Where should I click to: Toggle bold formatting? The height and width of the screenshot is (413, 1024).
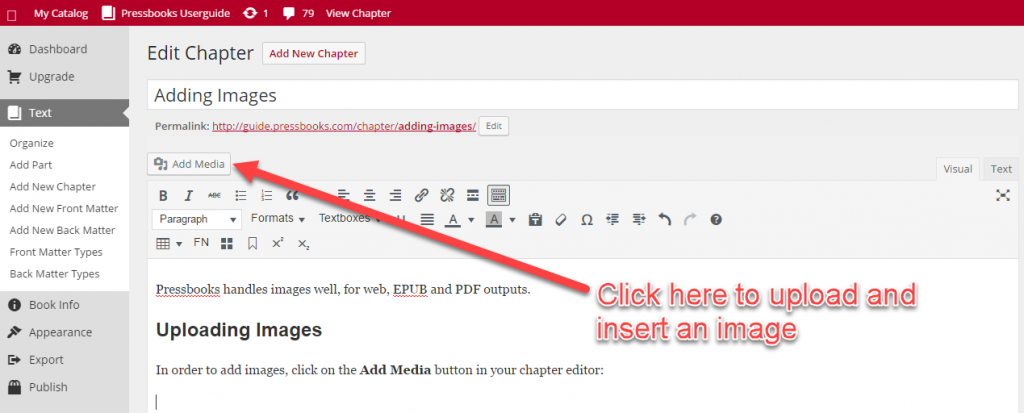coord(163,195)
